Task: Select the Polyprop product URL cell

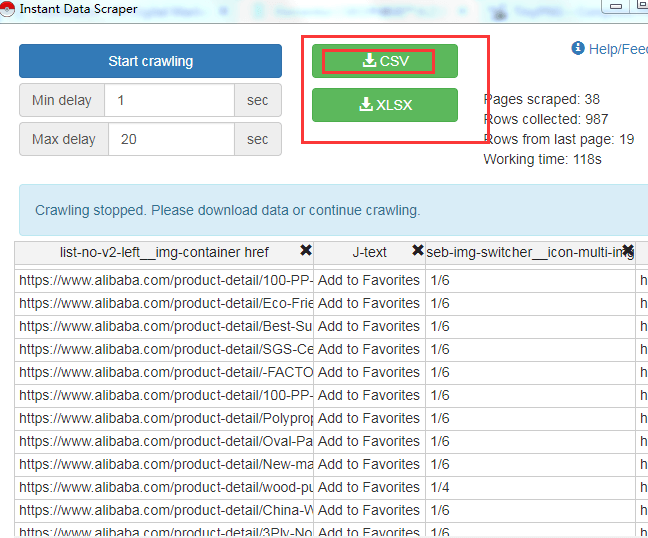Action: (164, 419)
